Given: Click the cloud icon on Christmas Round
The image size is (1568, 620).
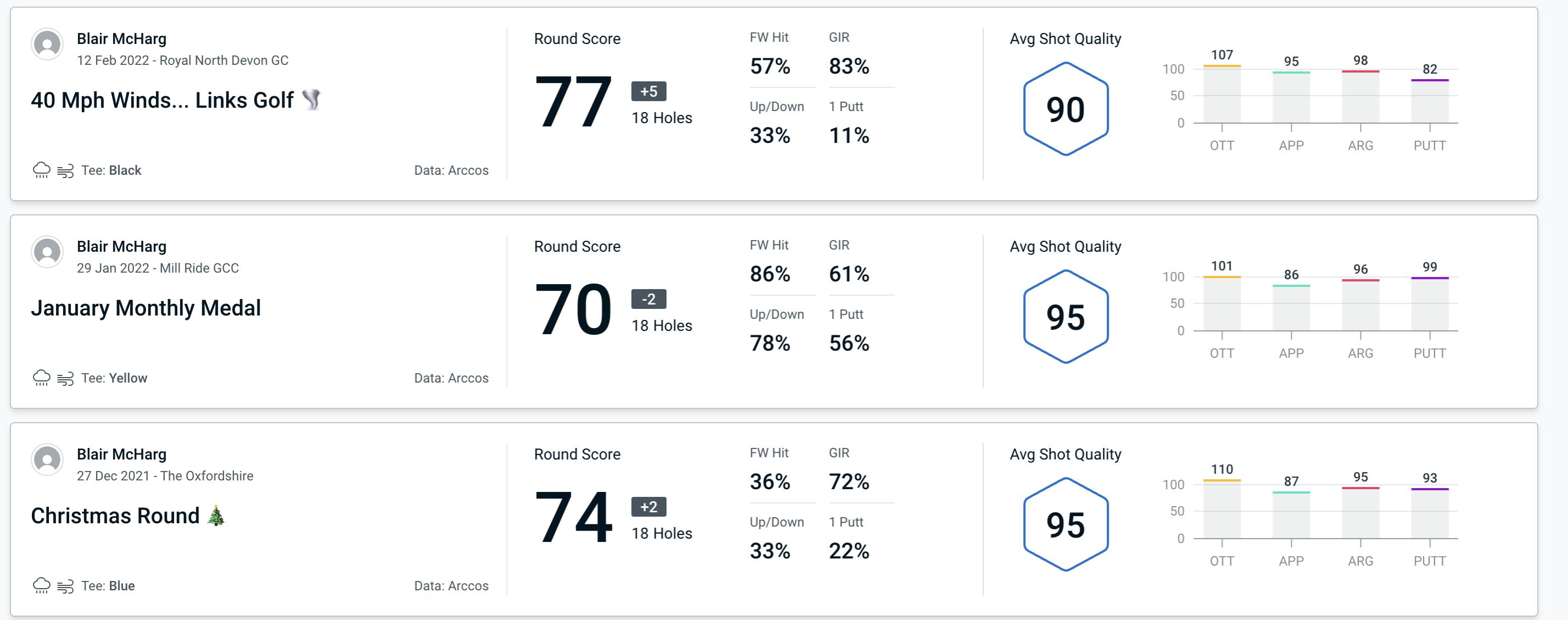Looking at the screenshot, I should [42, 585].
